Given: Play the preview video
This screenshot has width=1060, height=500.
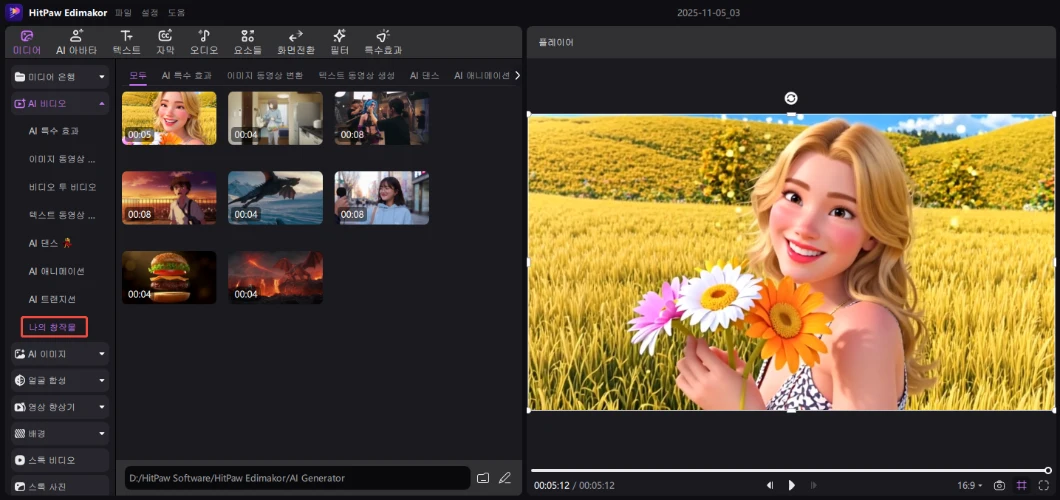Looking at the screenshot, I should [x=791, y=485].
